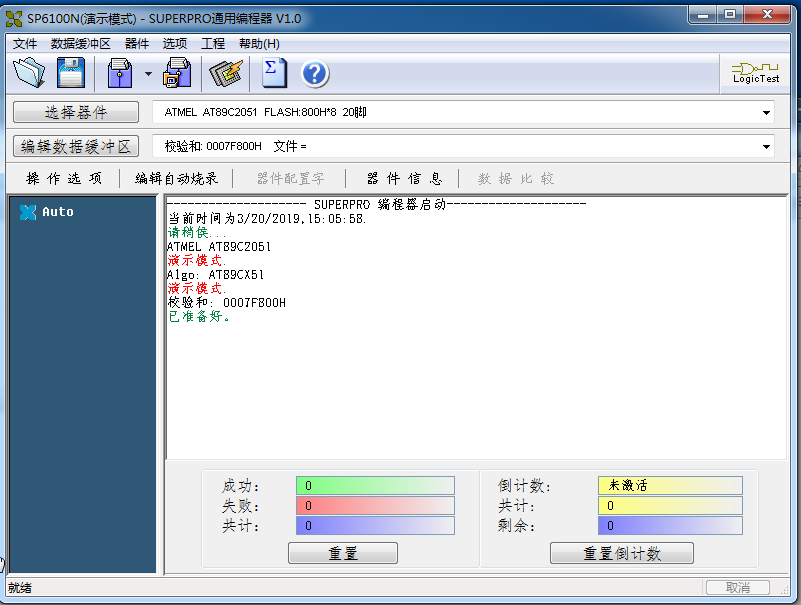
Task: Open the checksum sigma document icon
Action: click(x=274, y=73)
